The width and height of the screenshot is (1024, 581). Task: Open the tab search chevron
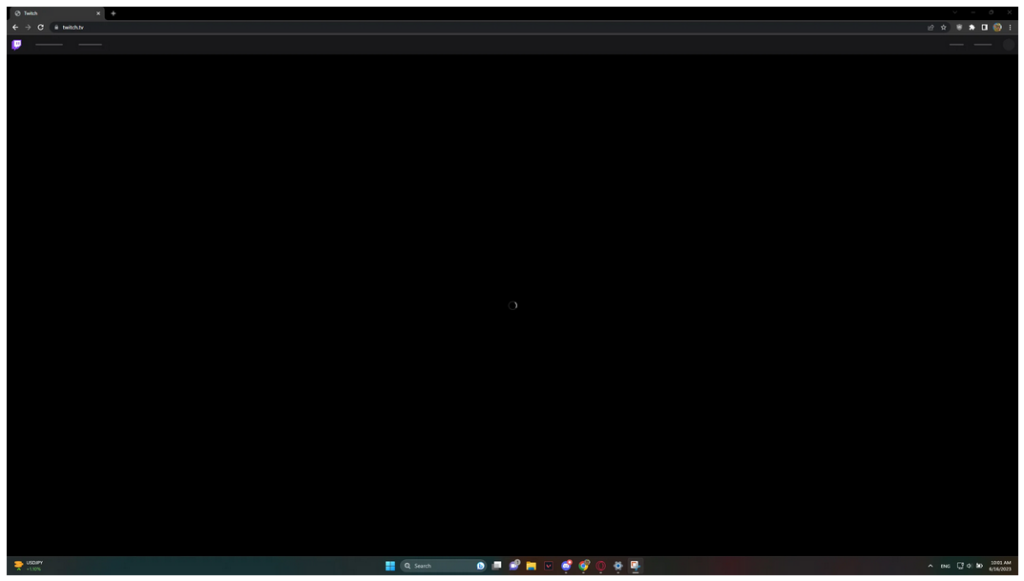tap(955, 12)
